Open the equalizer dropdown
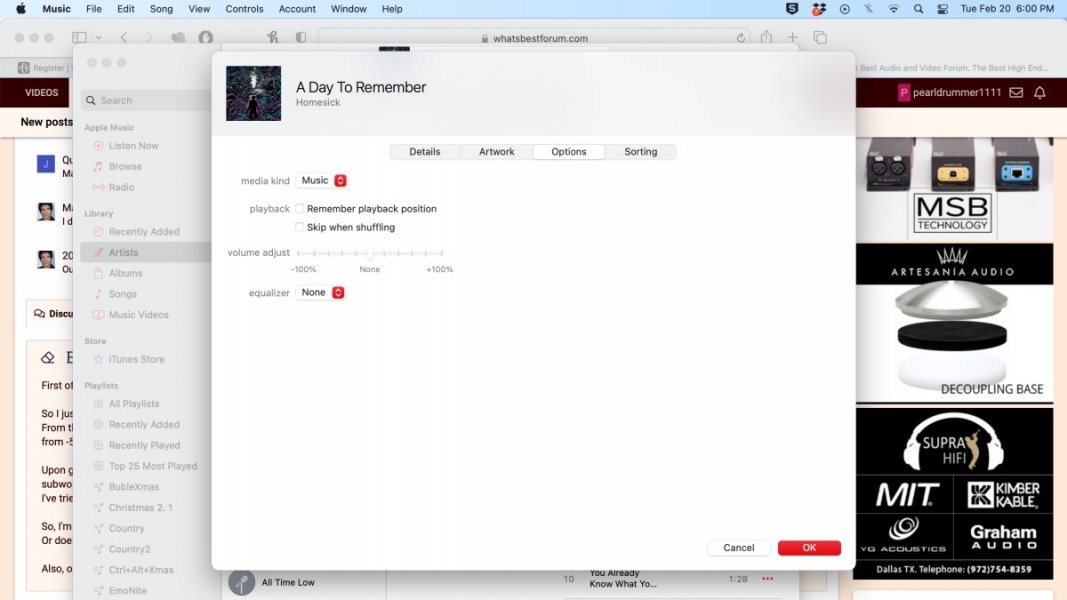Screen dimensions: 1067x600 320,292
